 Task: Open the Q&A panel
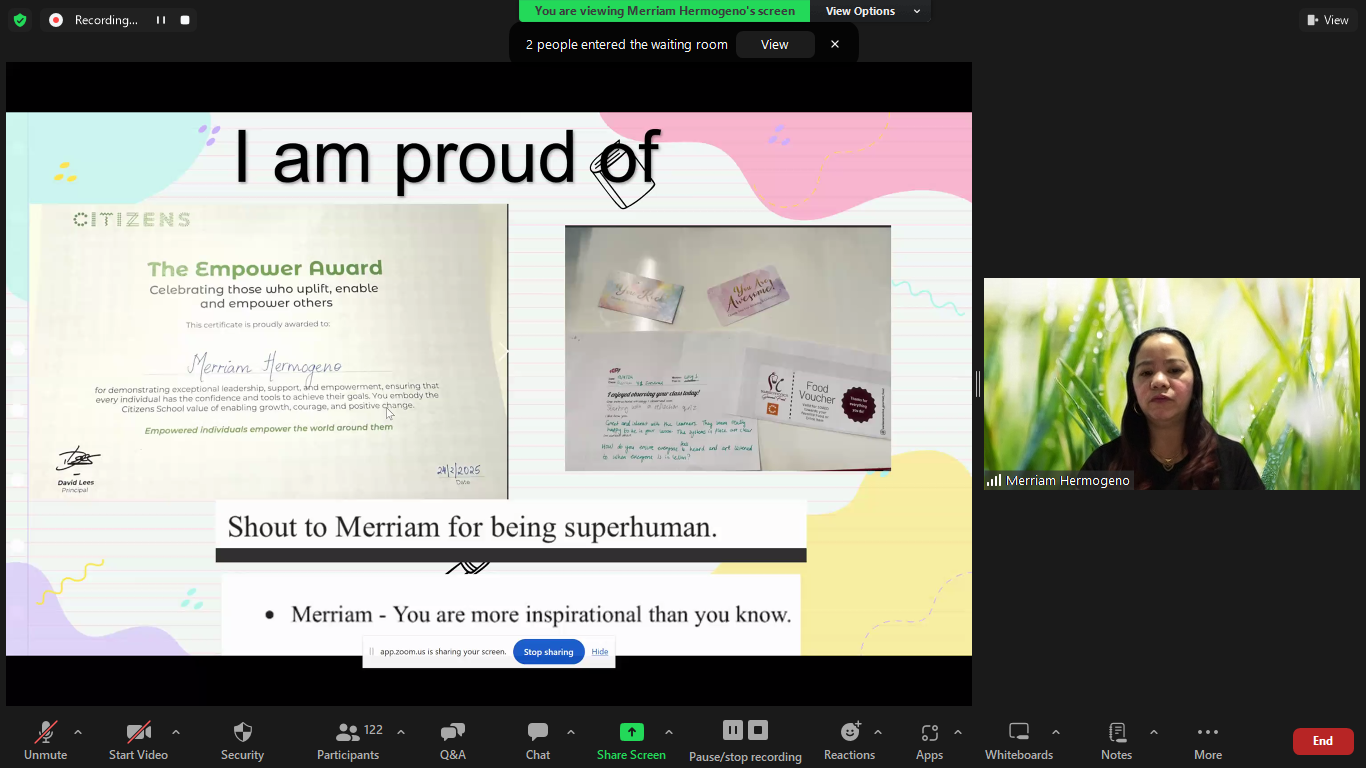(x=452, y=740)
